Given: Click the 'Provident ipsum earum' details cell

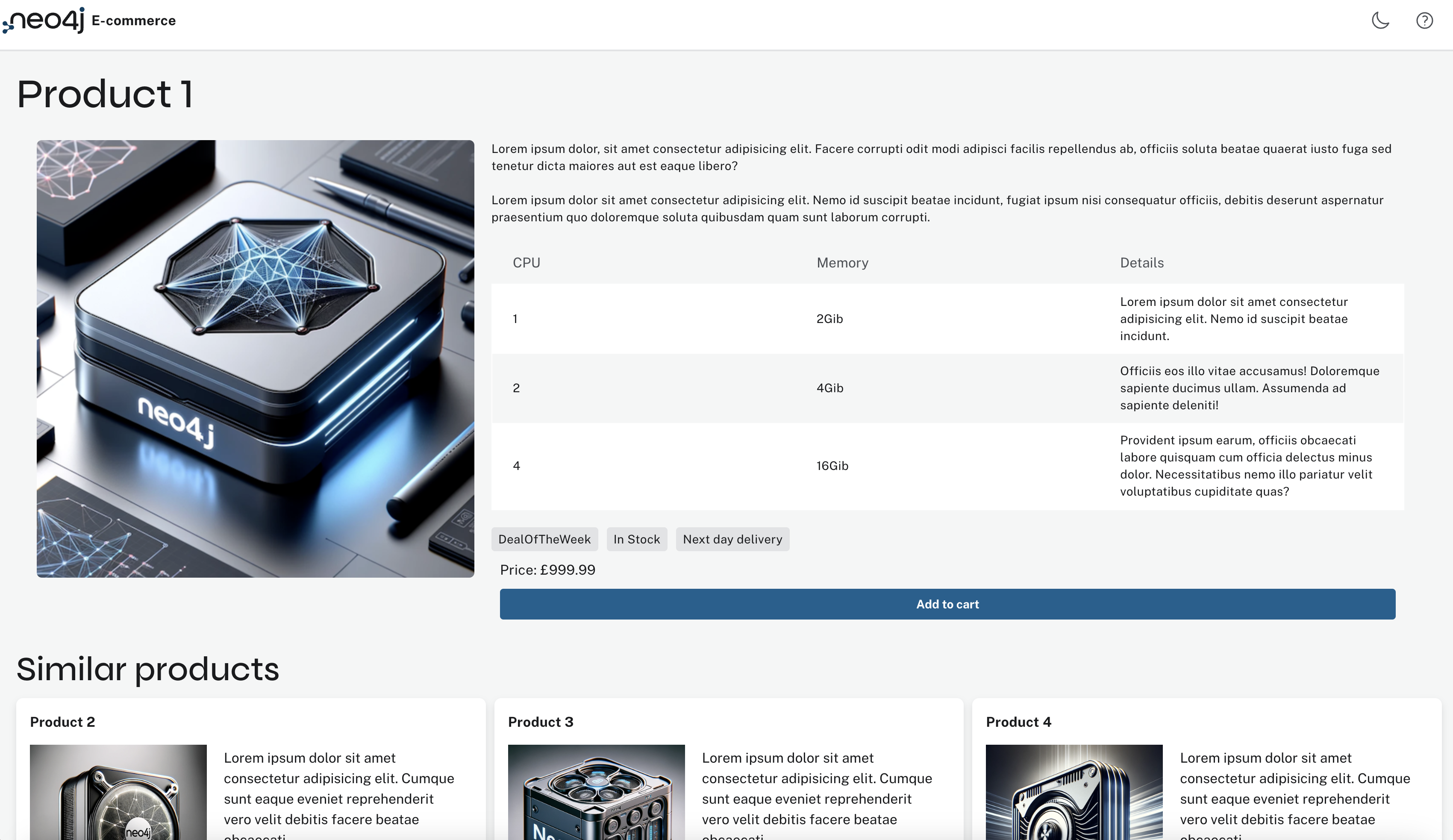Looking at the screenshot, I should tap(1247, 466).
